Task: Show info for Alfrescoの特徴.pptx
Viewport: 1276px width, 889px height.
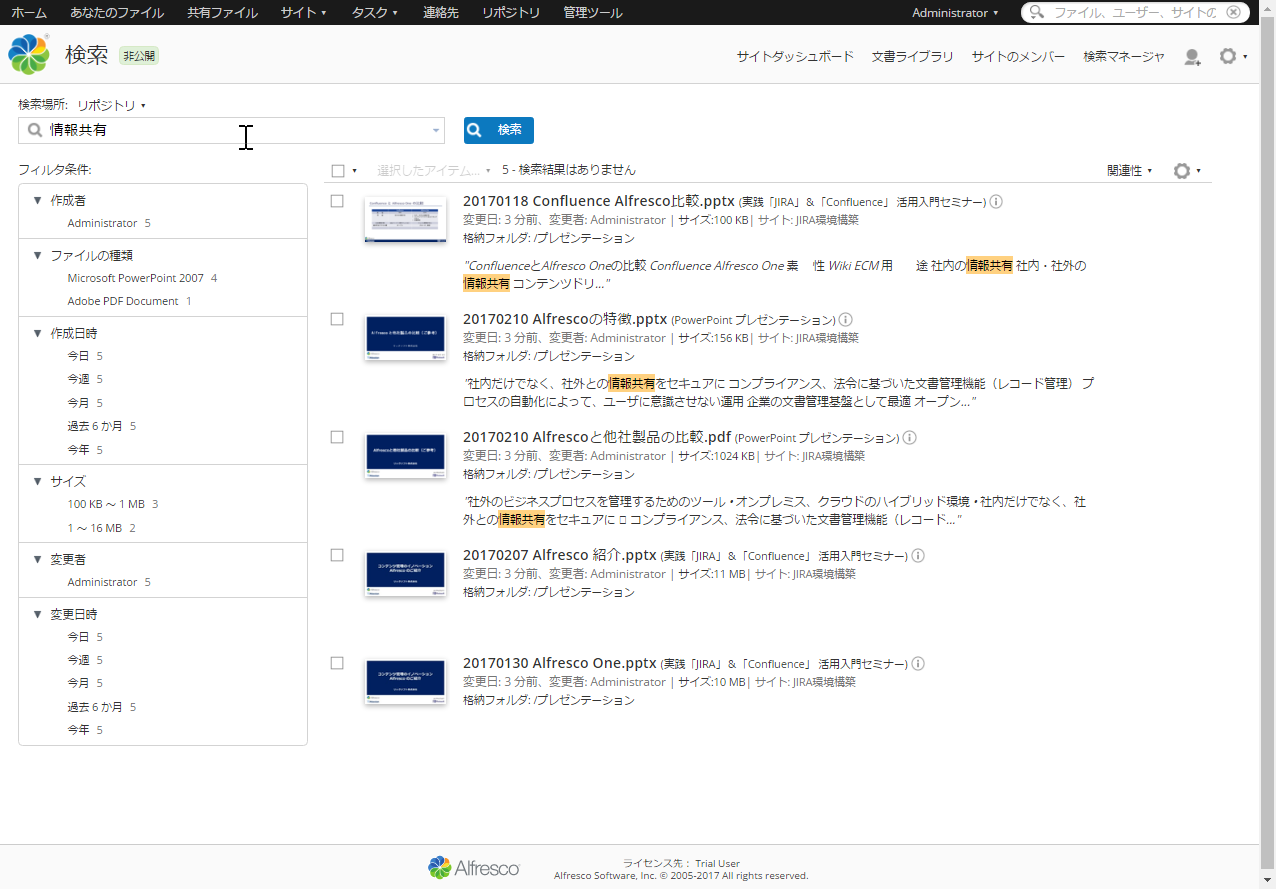Action: tap(845, 320)
